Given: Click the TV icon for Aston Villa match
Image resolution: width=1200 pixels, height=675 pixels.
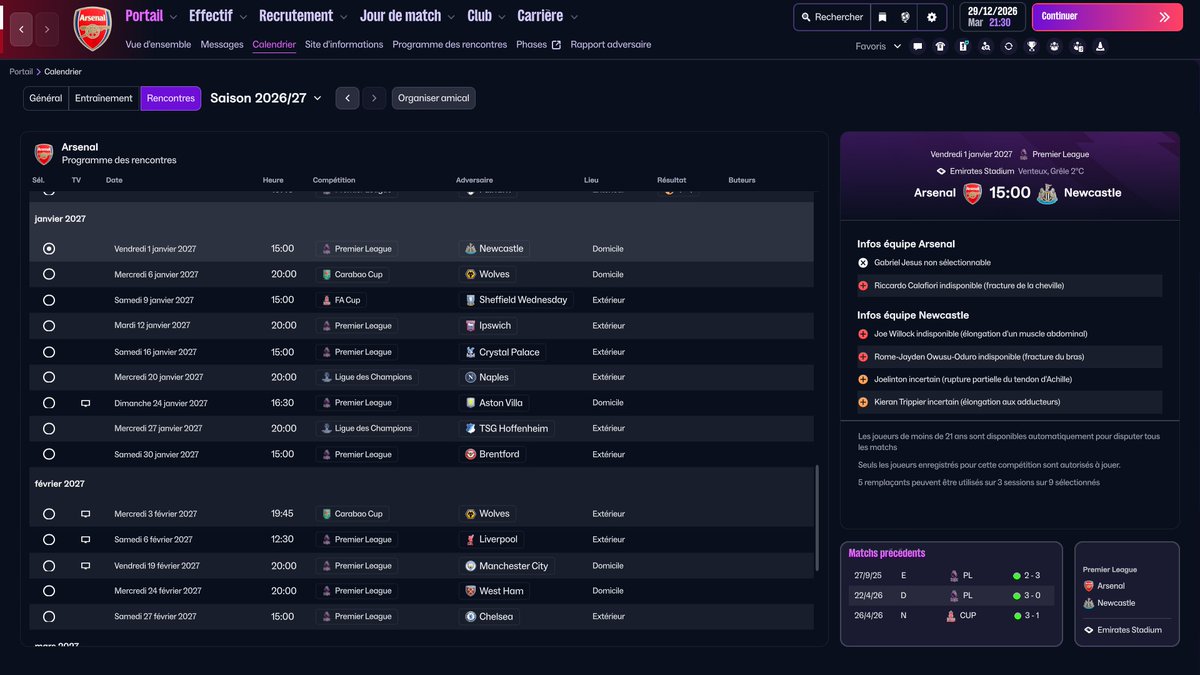Looking at the screenshot, I should (x=85, y=403).
